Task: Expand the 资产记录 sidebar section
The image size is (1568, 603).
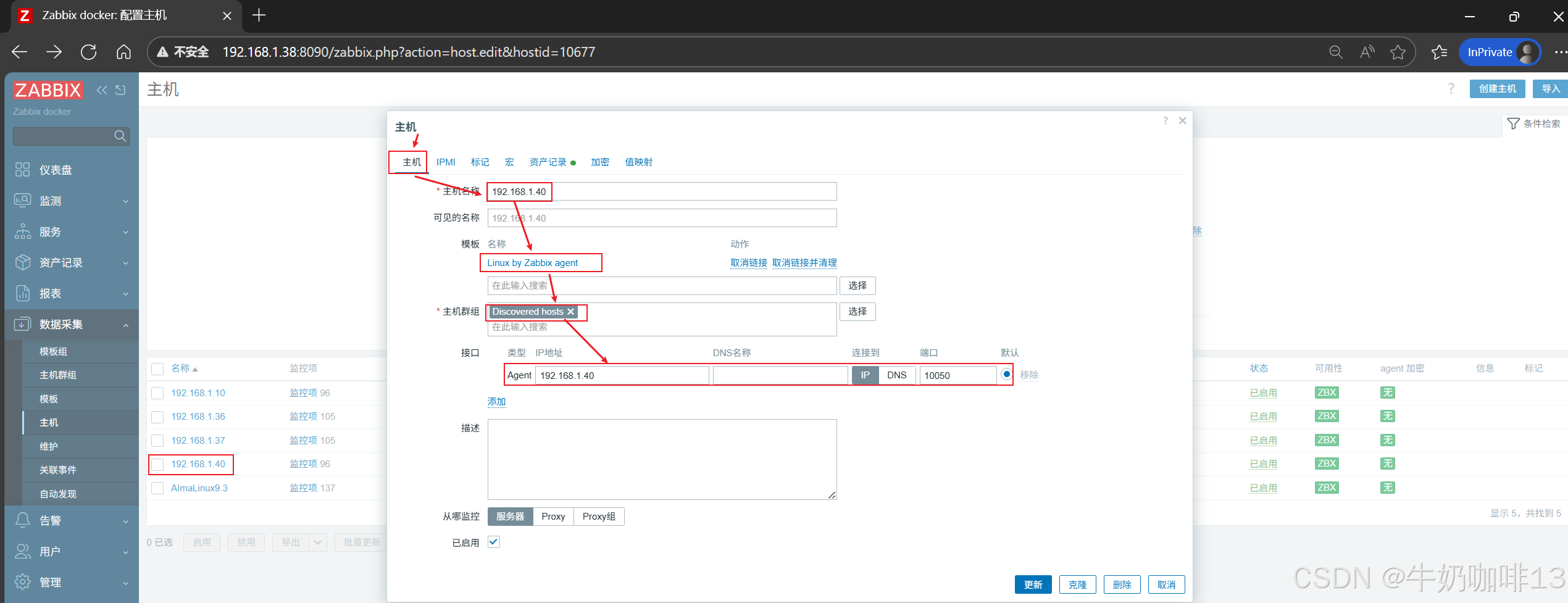Action: [x=72, y=262]
